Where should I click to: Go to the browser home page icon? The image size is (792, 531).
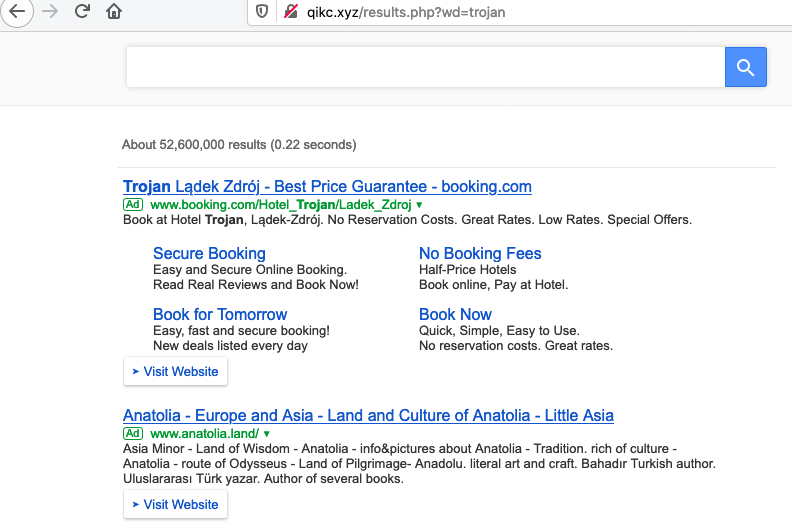pos(115,12)
